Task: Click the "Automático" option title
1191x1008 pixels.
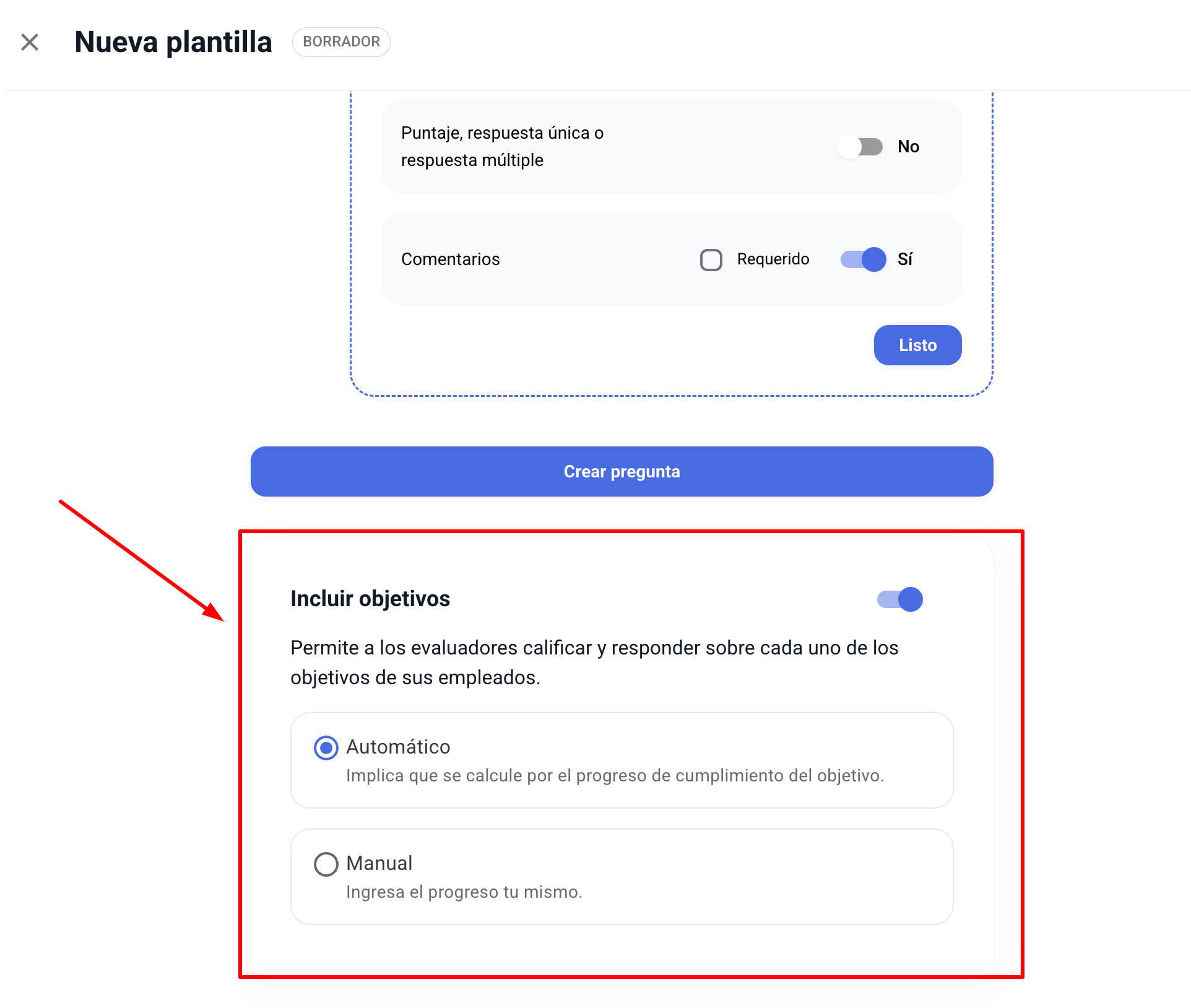Action: point(398,747)
